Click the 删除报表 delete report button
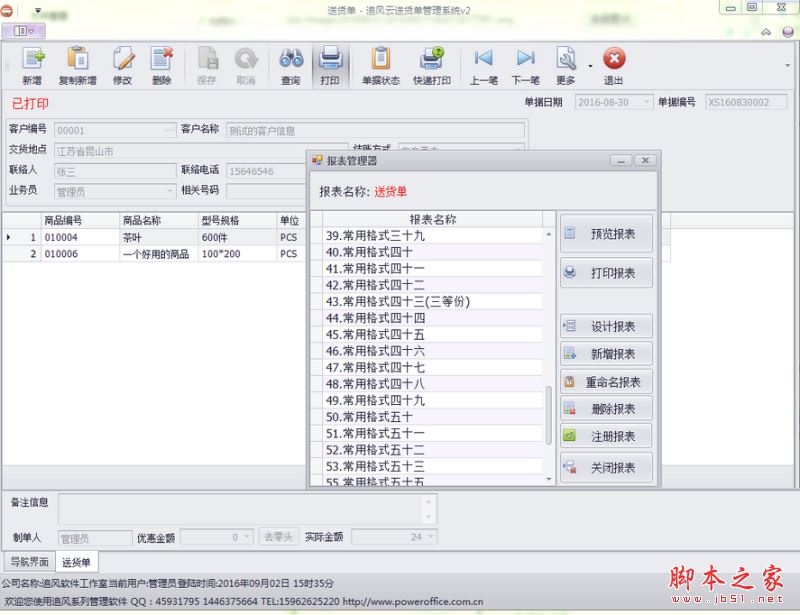 coord(606,409)
